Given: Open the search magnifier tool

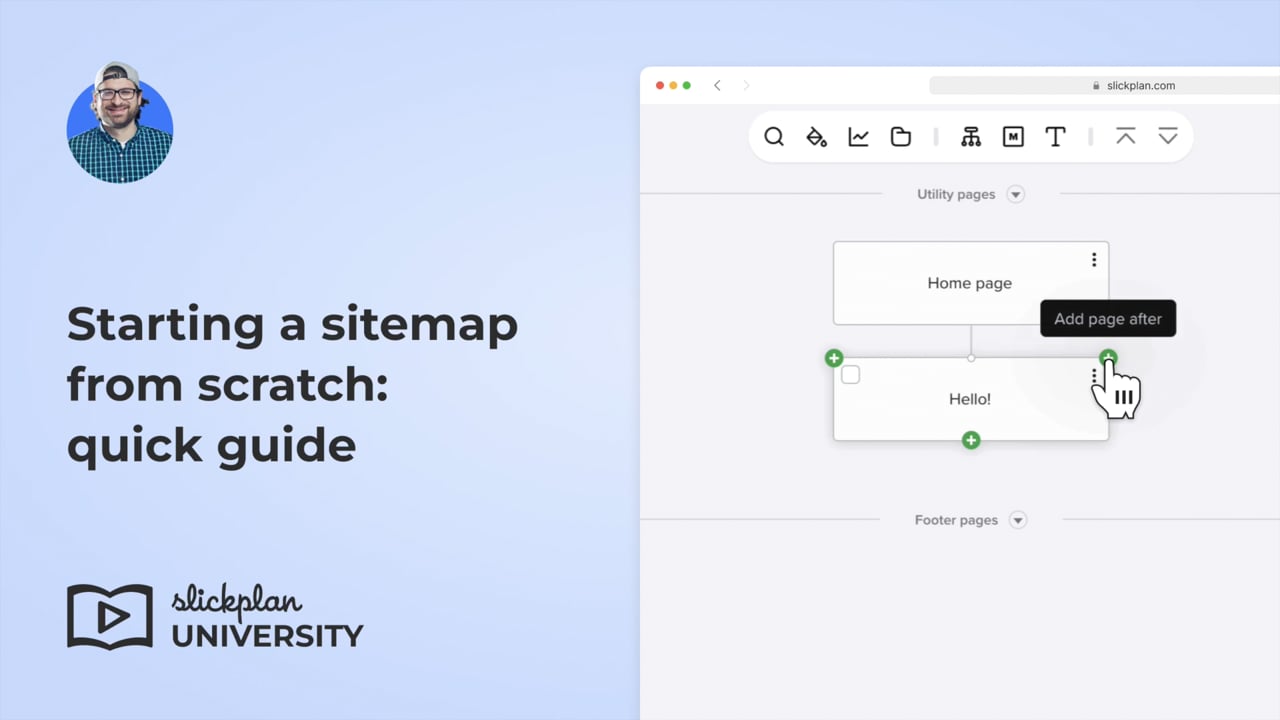Looking at the screenshot, I should (x=774, y=137).
